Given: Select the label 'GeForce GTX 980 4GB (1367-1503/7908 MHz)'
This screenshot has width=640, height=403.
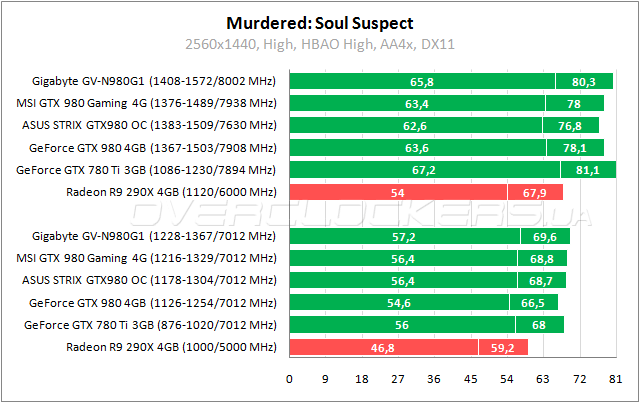Looking at the screenshot, I should click(153, 148).
